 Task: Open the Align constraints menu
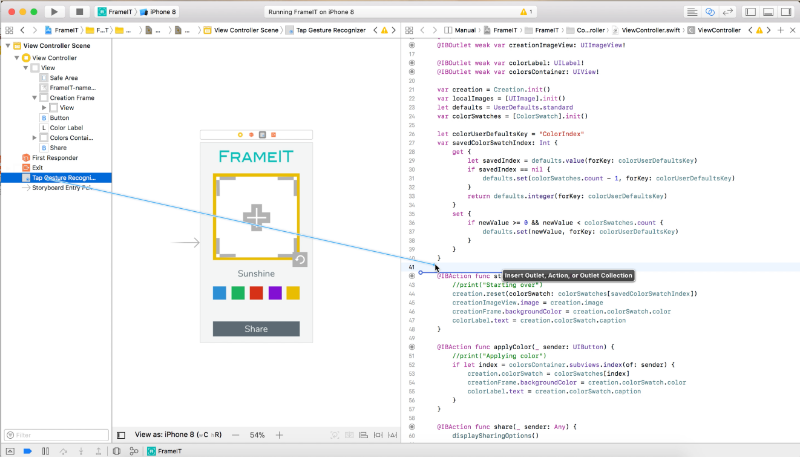coord(363,435)
